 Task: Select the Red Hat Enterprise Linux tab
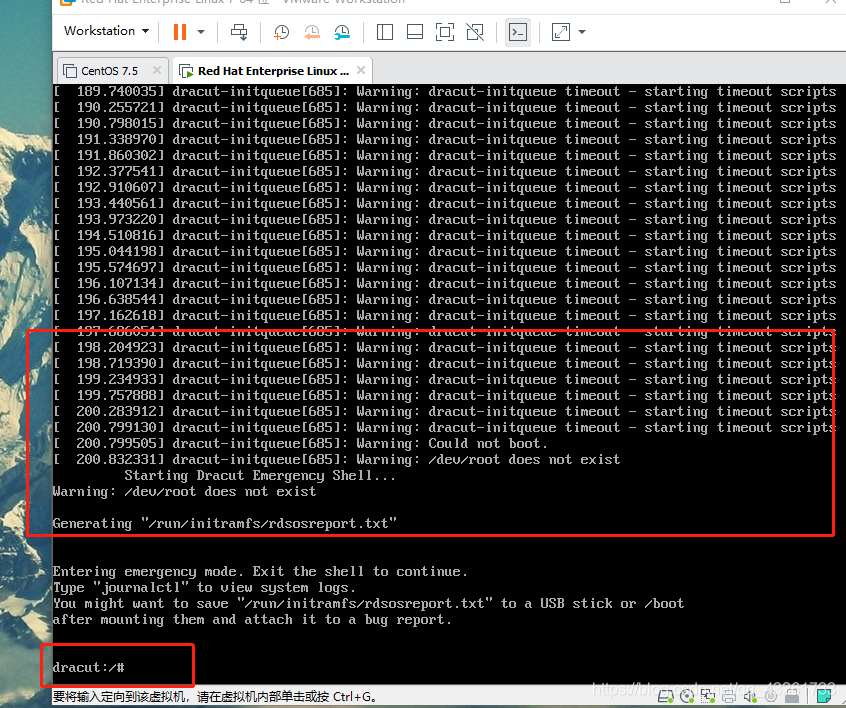click(x=272, y=71)
